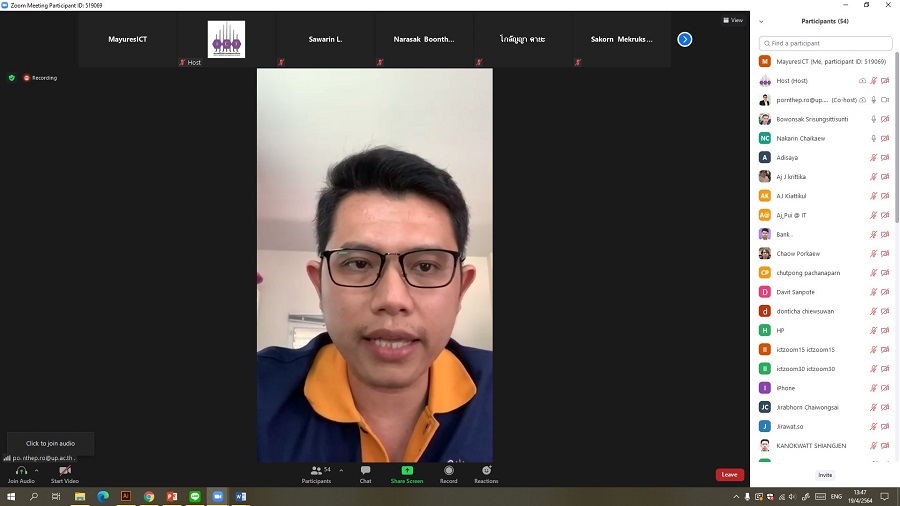Type in Find a participant search field
900x506 pixels.
click(825, 43)
